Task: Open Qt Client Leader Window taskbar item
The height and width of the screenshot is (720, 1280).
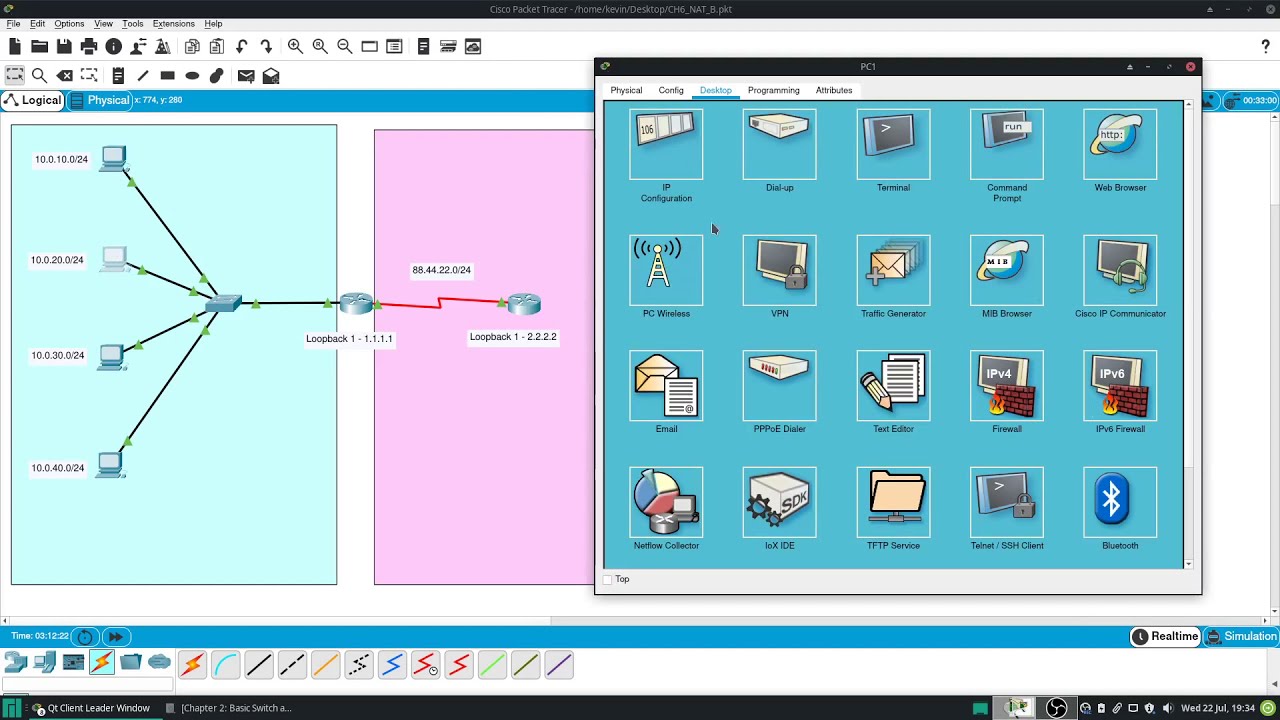Action: click(91, 708)
